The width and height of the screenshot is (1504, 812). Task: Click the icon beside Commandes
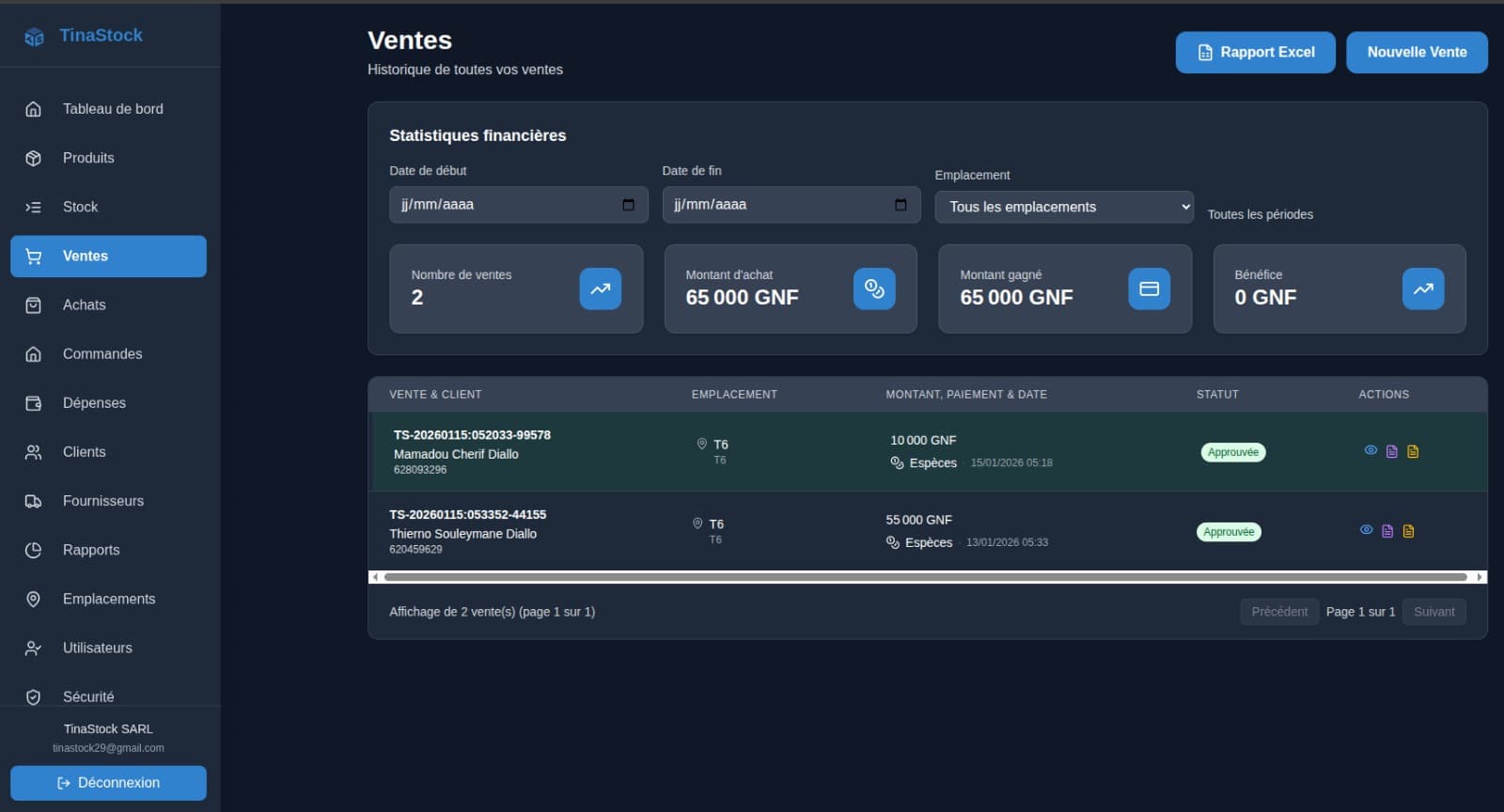coord(33,354)
